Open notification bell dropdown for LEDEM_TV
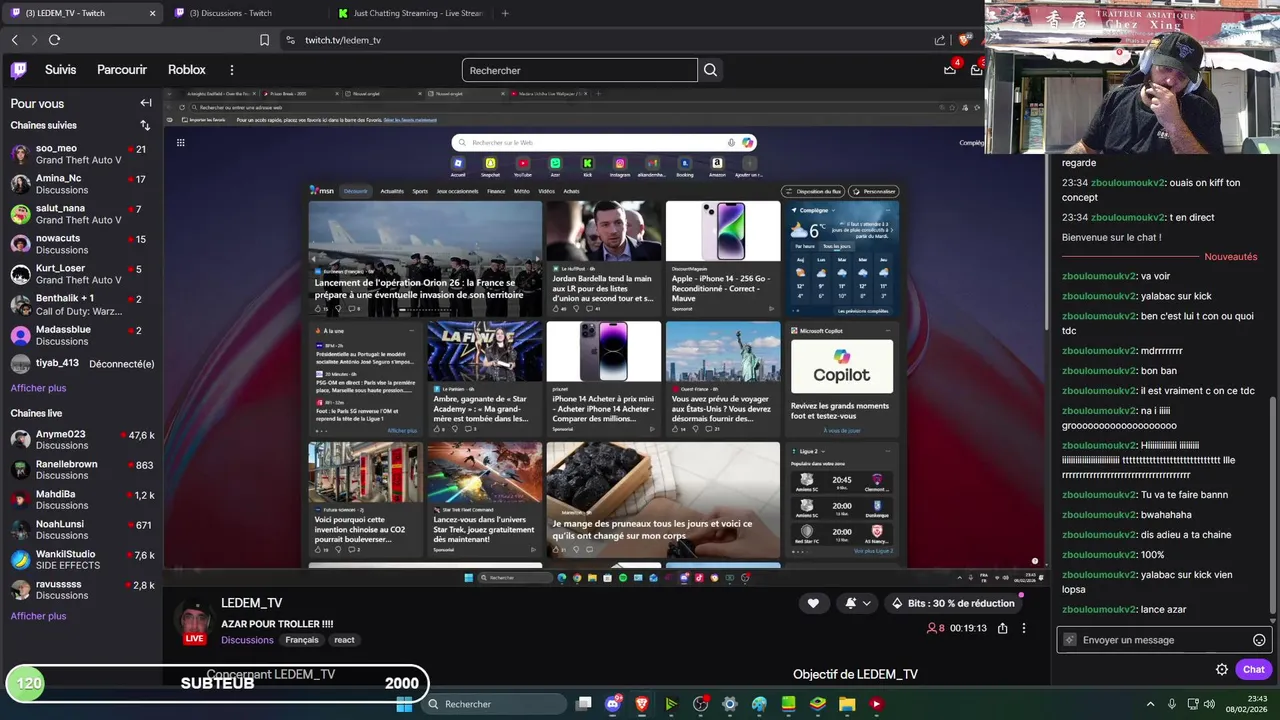 click(857, 603)
